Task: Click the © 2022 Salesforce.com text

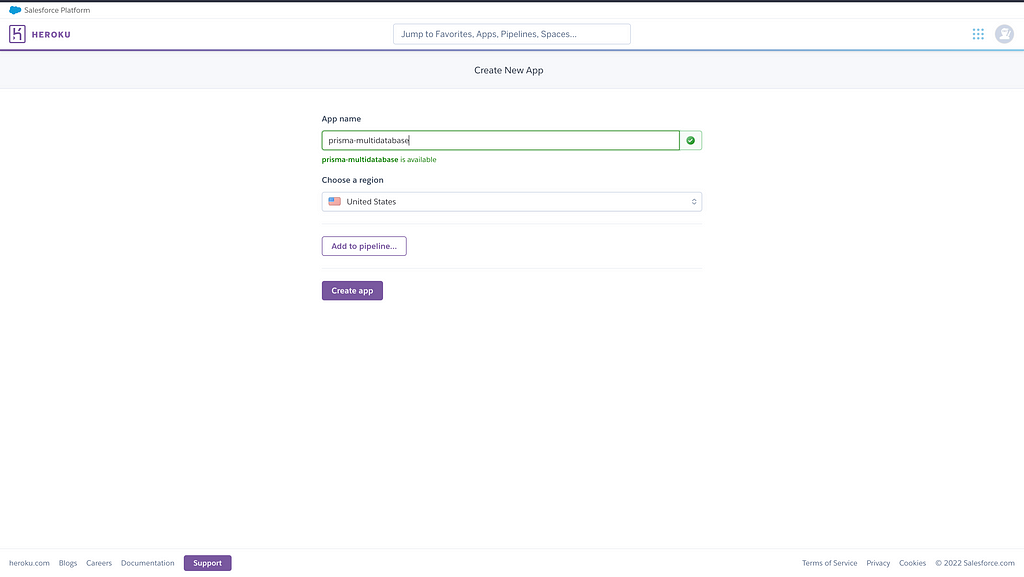Action: point(974,563)
